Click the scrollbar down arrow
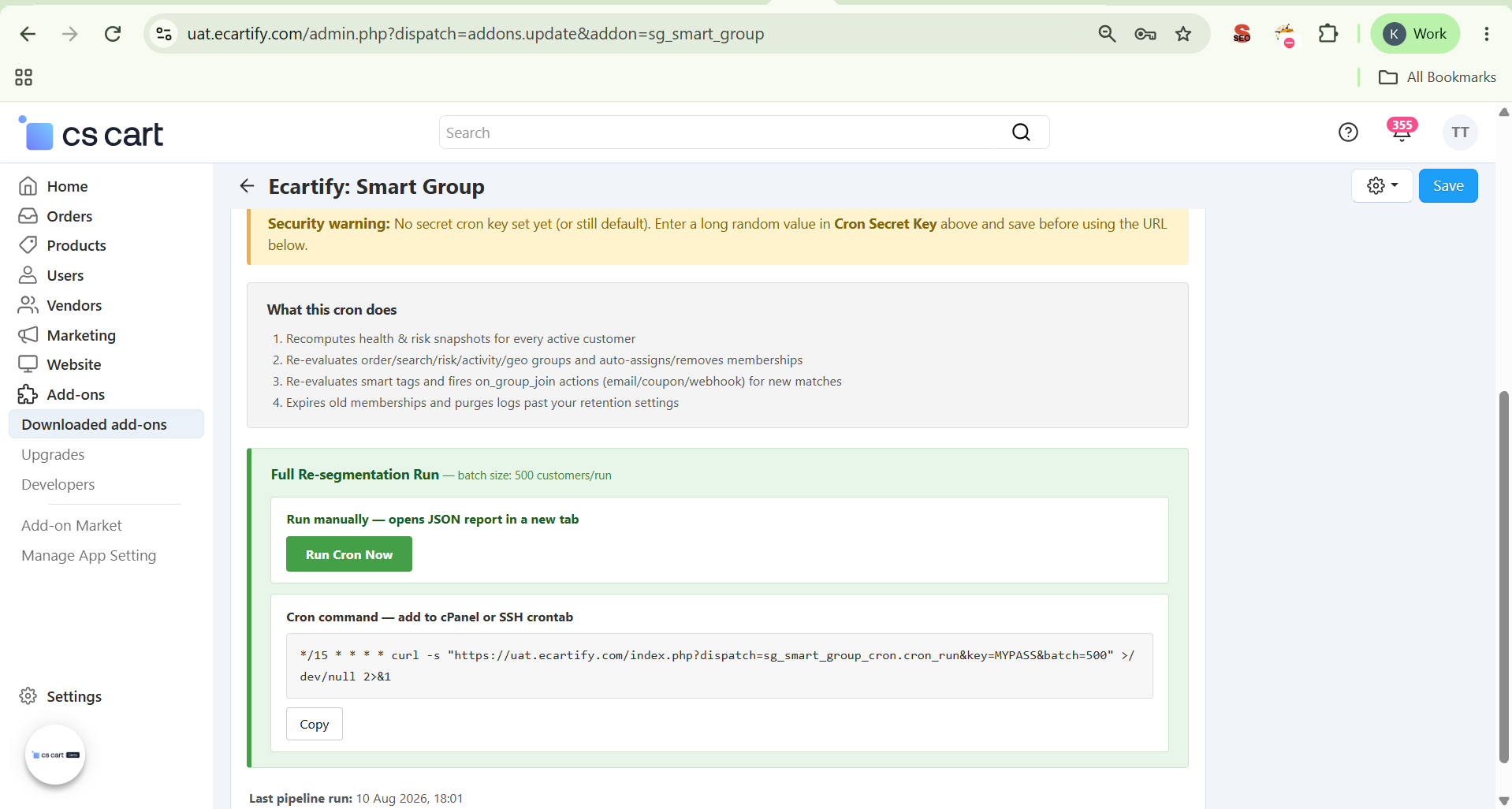1512x809 pixels. [1504, 800]
